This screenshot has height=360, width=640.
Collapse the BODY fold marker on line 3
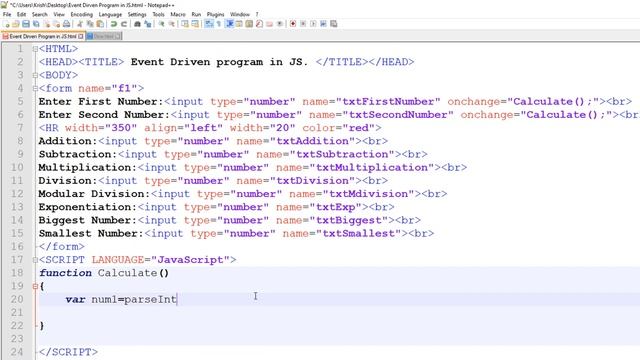35,75
